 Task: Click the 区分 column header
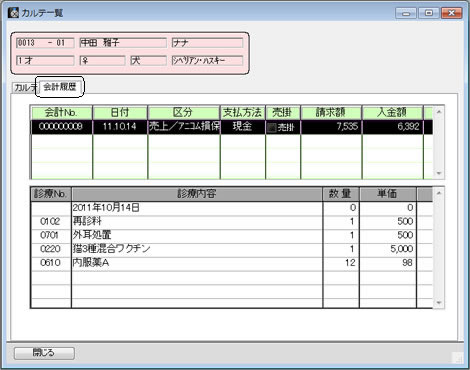tap(184, 113)
